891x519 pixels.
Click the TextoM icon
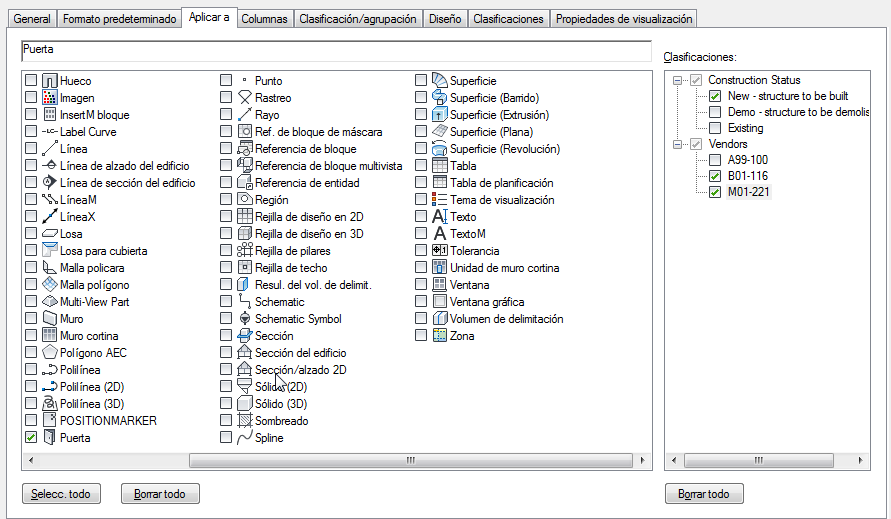click(440, 234)
